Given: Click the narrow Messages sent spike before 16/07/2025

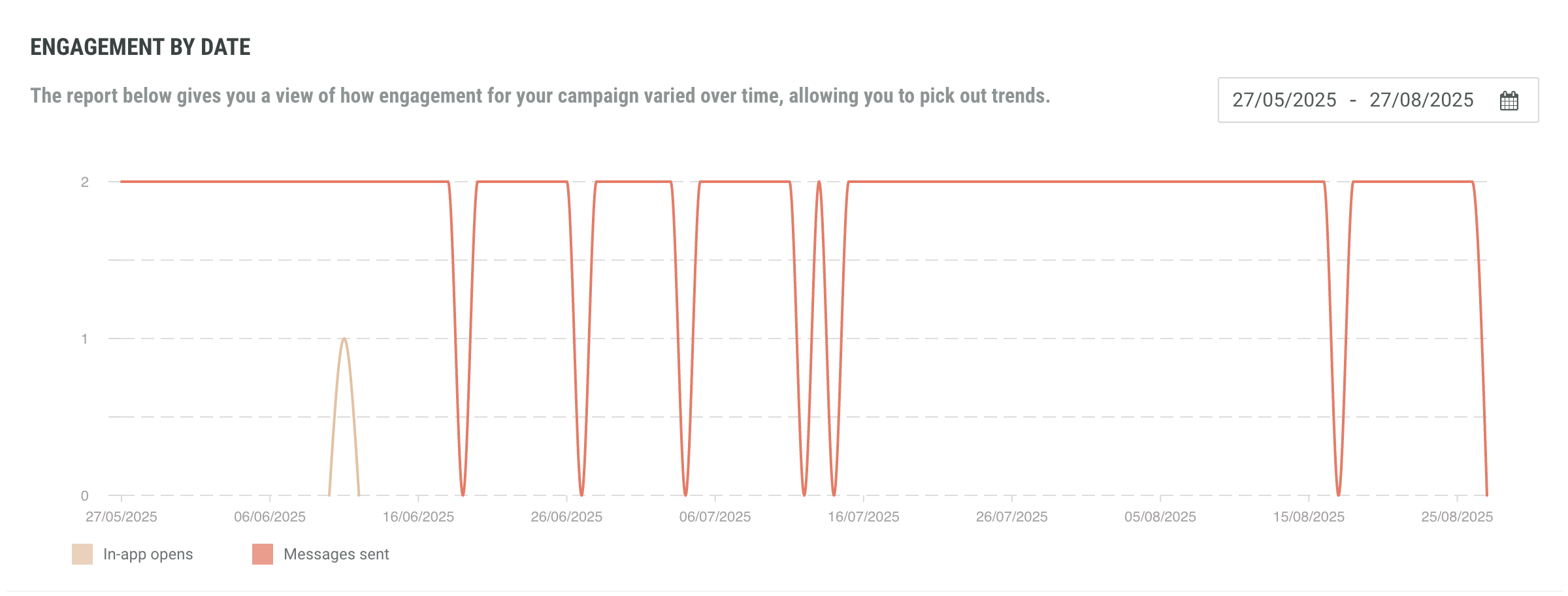Looking at the screenshot, I should [819, 183].
